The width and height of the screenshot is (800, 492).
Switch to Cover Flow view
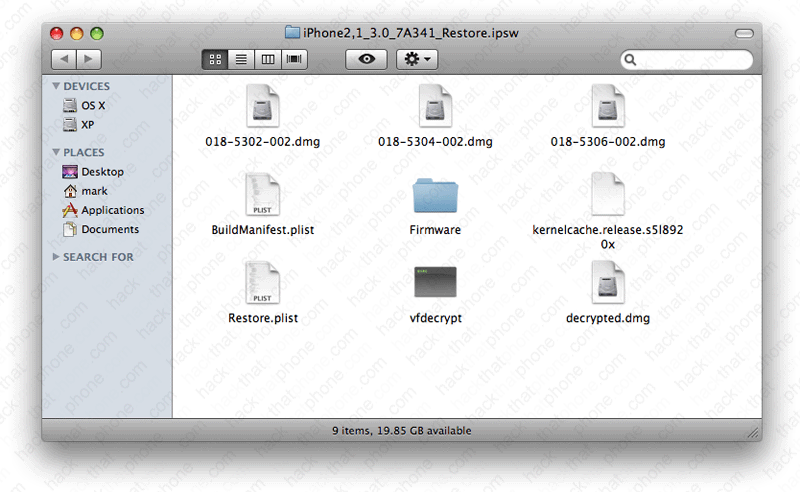click(x=294, y=60)
